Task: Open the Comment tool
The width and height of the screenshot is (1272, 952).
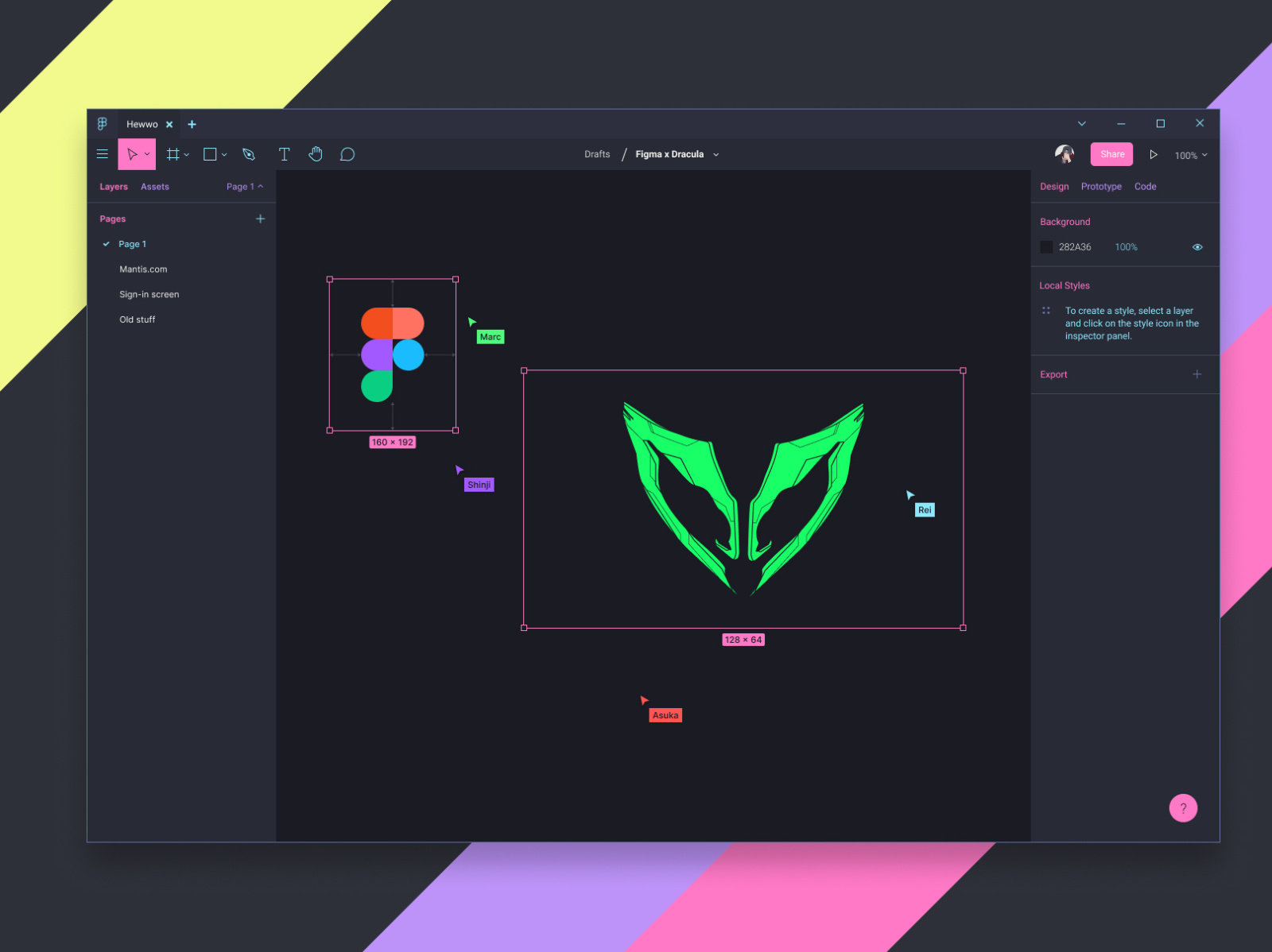Action: [347, 153]
